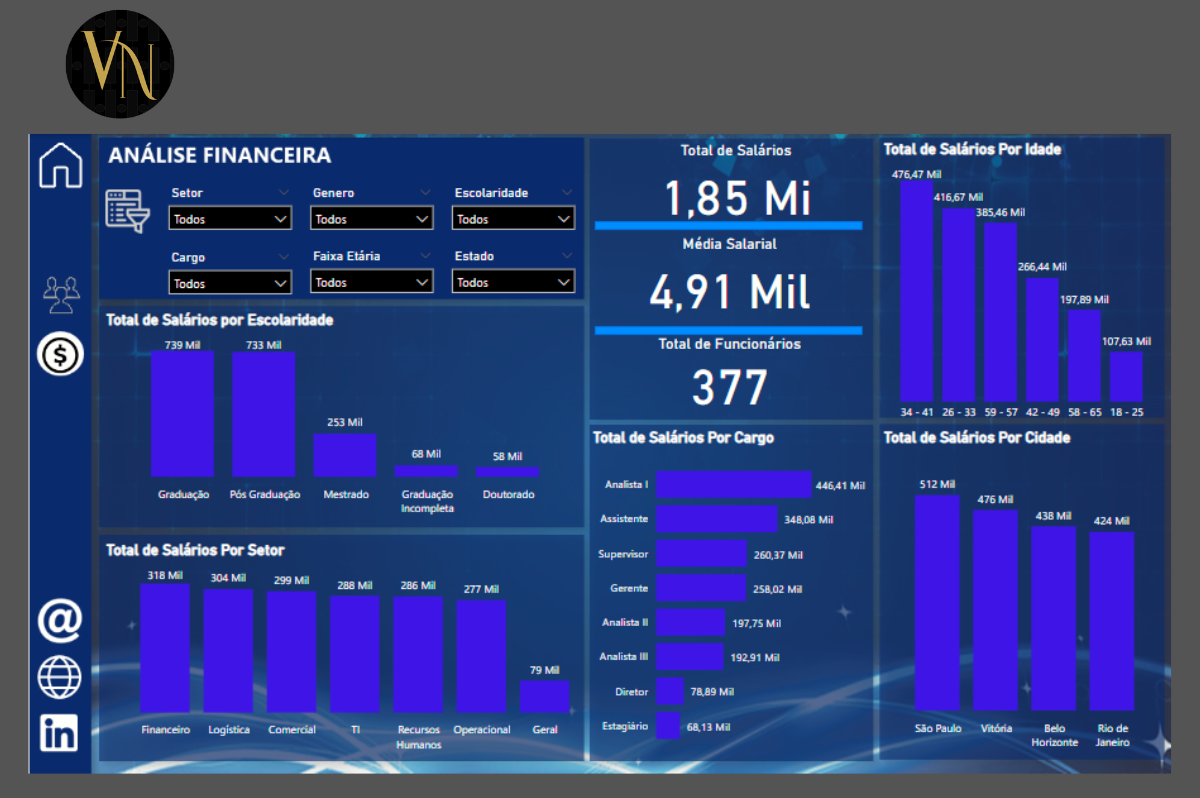Viewport: 1200px width, 798px height.
Task: Go to the Home page icon
Action: pyautogui.click(x=60, y=165)
